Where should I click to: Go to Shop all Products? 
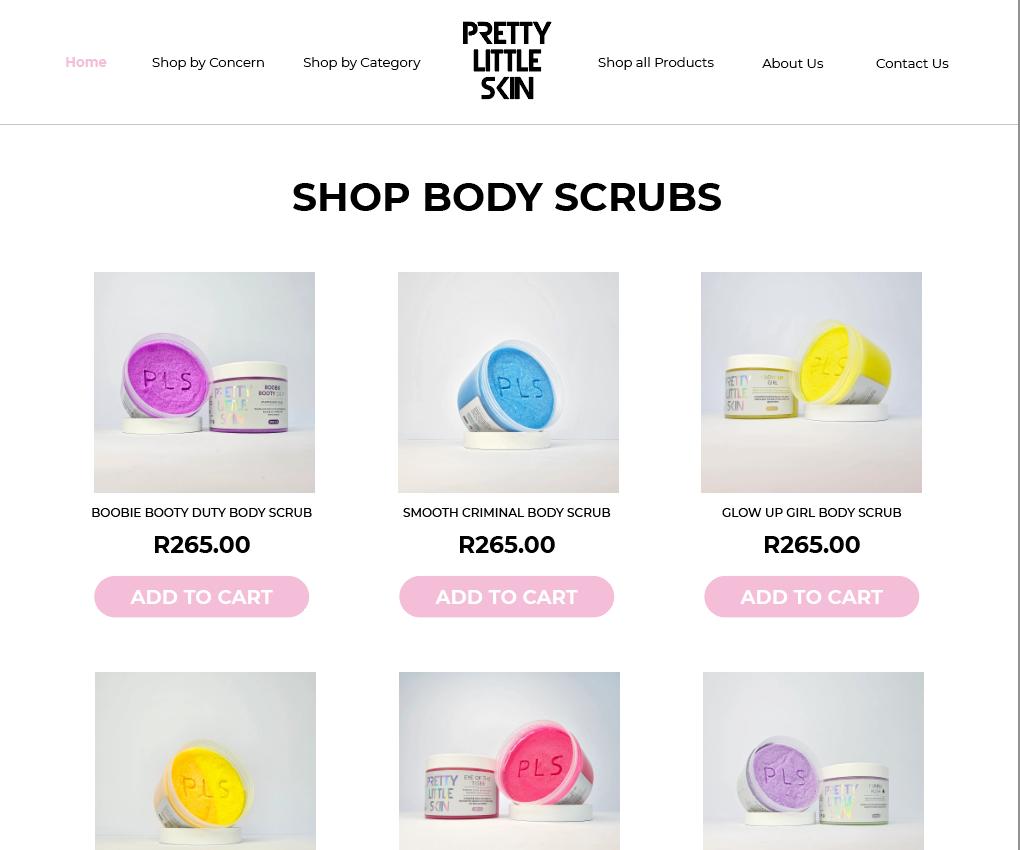[x=656, y=62]
